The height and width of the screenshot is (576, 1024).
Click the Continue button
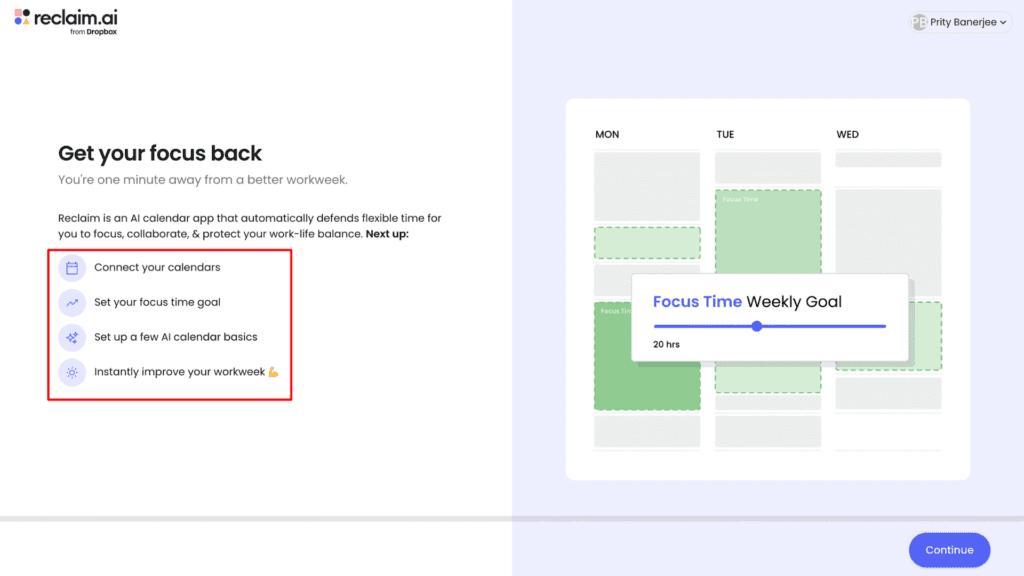click(948, 549)
